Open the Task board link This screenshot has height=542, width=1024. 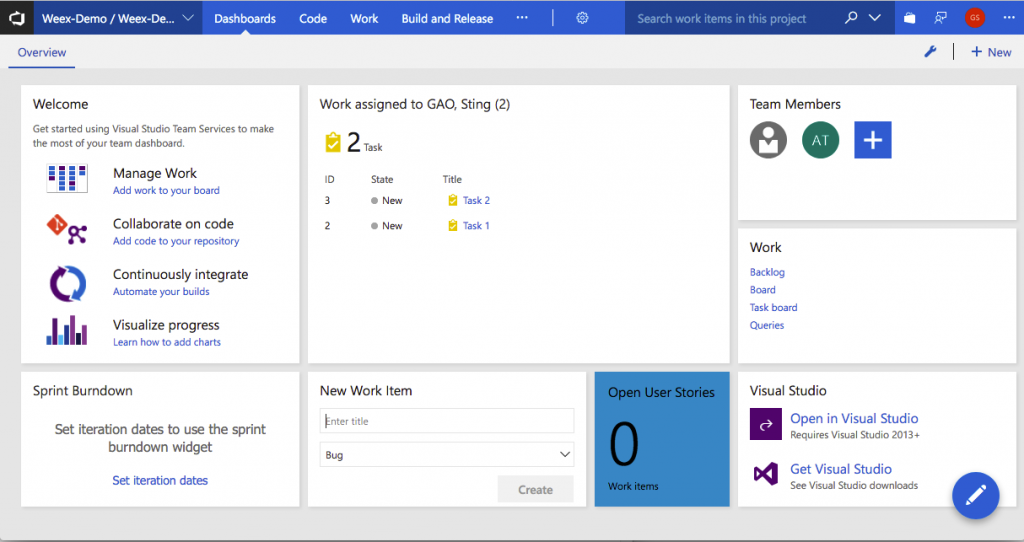[773, 307]
